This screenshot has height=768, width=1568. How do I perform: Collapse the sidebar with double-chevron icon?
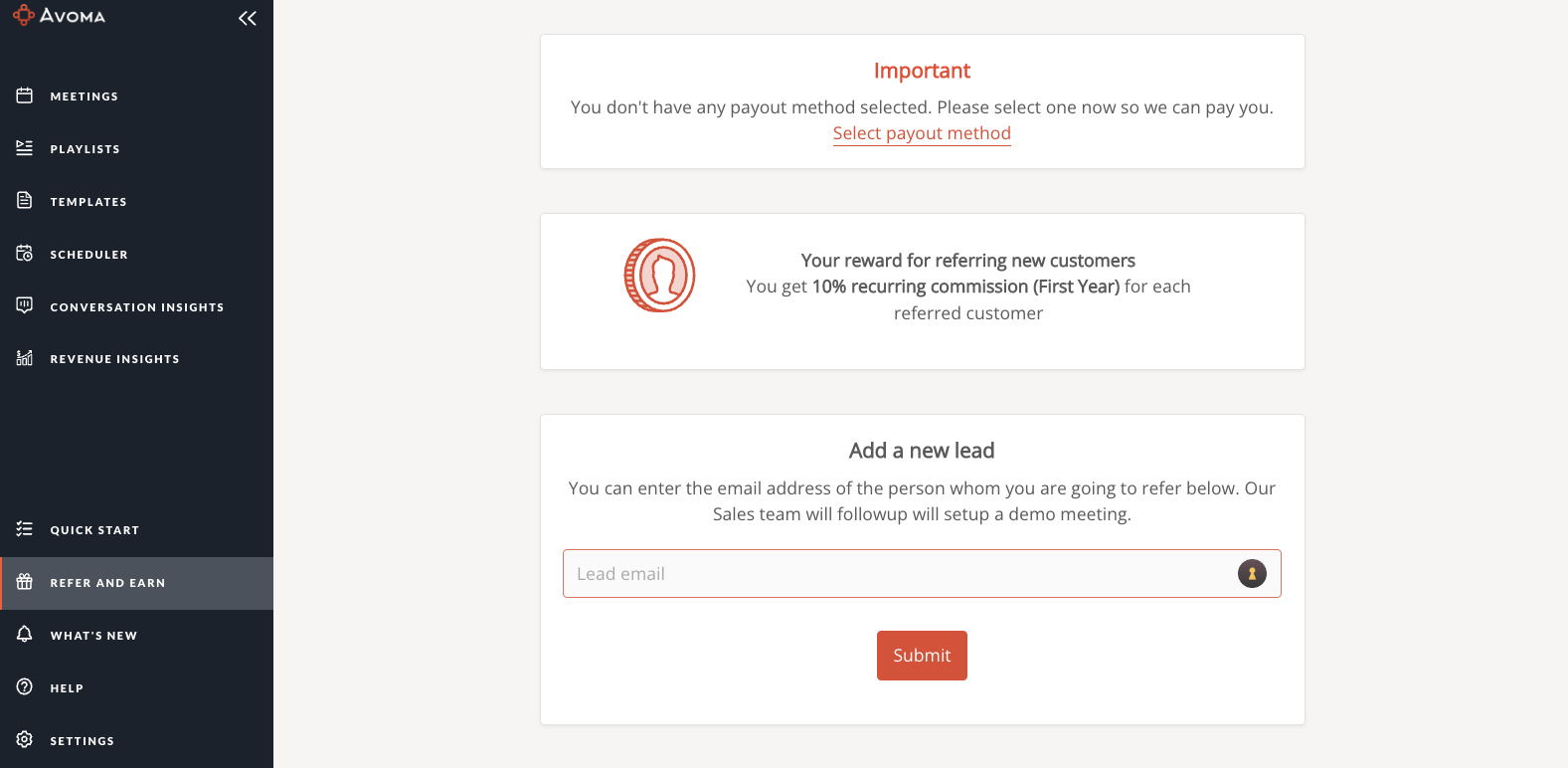click(248, 18)
